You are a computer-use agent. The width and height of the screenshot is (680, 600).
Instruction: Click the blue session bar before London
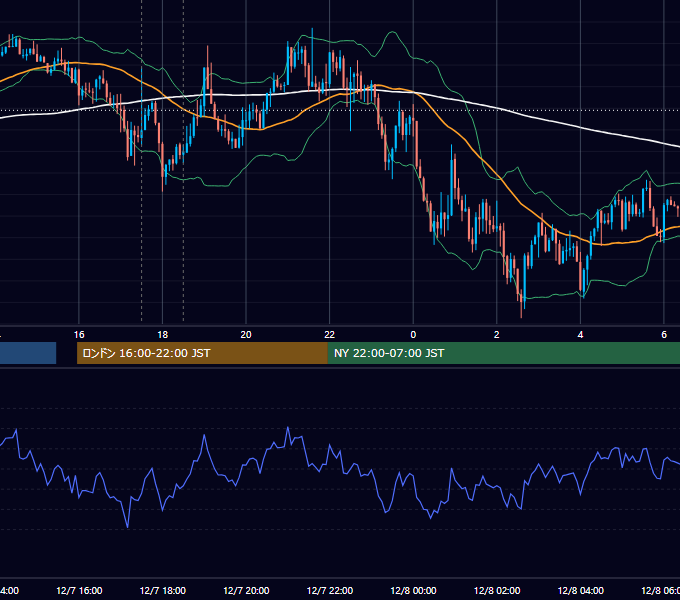click(28, 353)
